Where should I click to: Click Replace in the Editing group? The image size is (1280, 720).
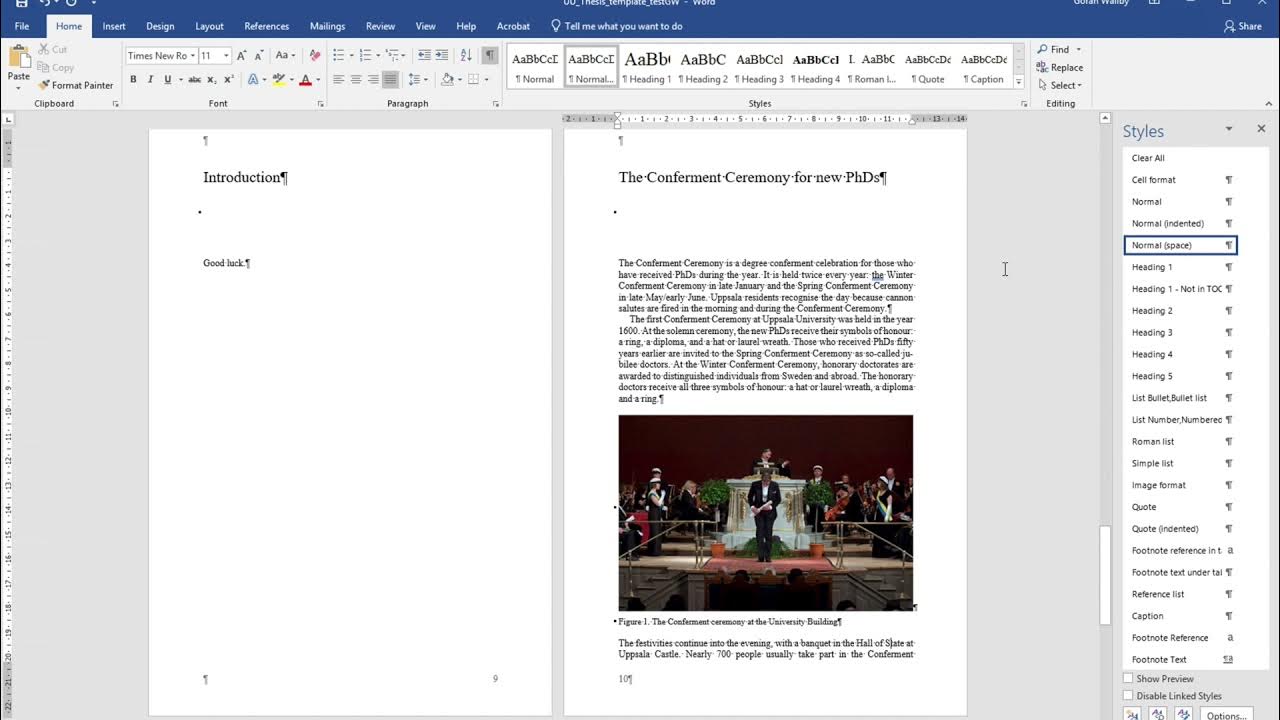click(1060, 67)
